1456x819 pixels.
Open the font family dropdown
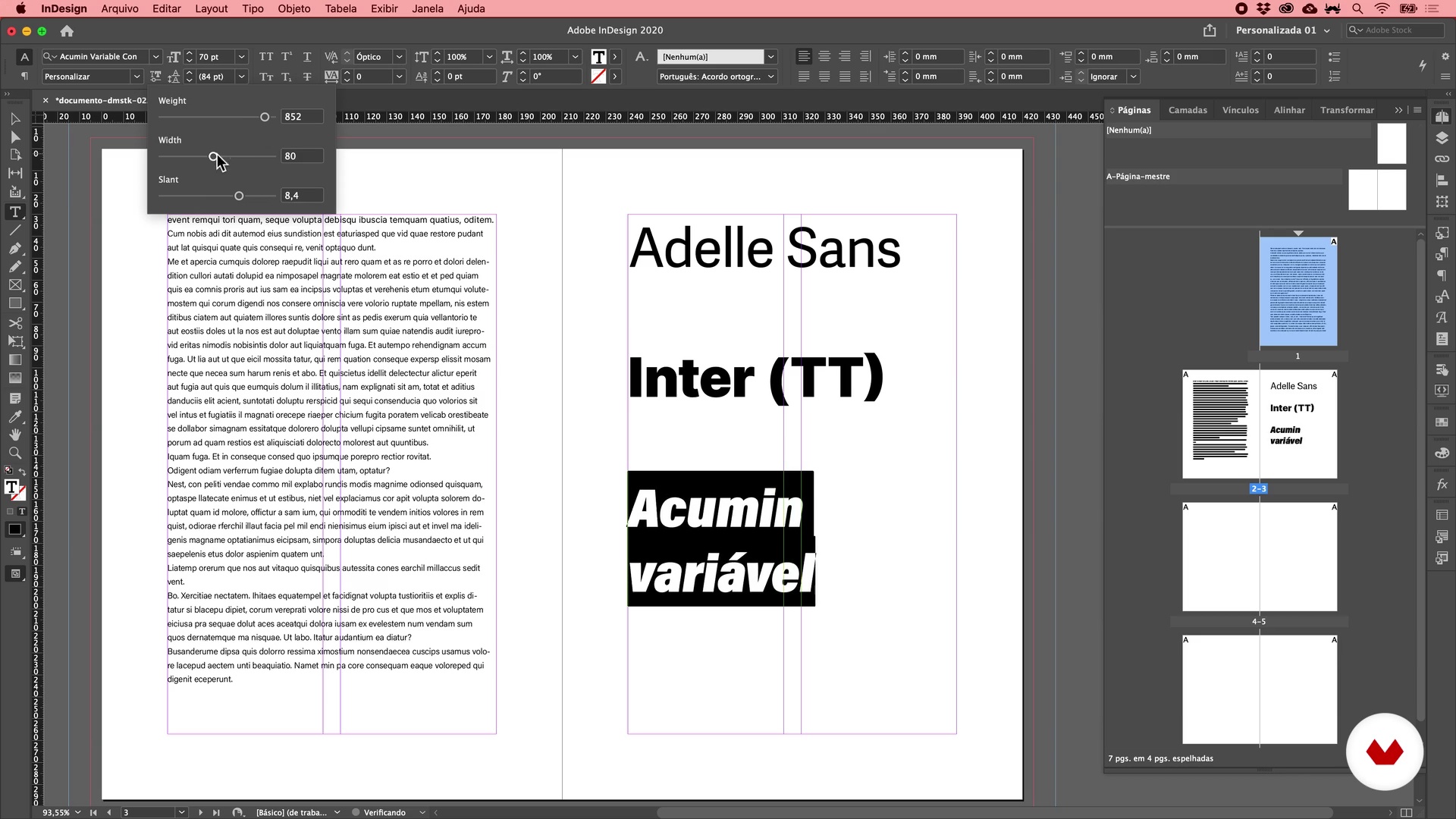pos(155,57)
